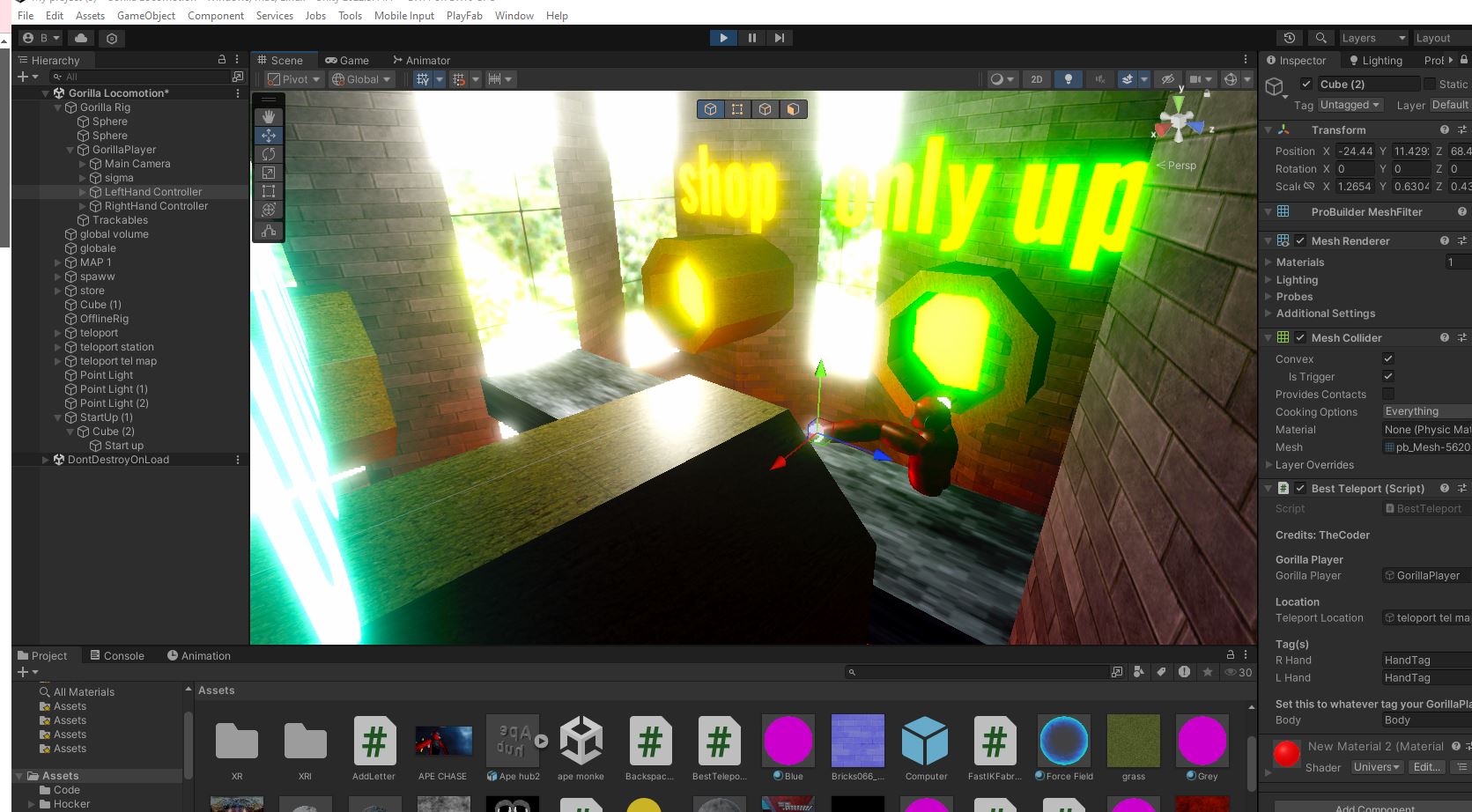The width and height of the screenshot is (1472, 812).
Task: Select the Move tool in scene
Action: (x=269, y=135)
